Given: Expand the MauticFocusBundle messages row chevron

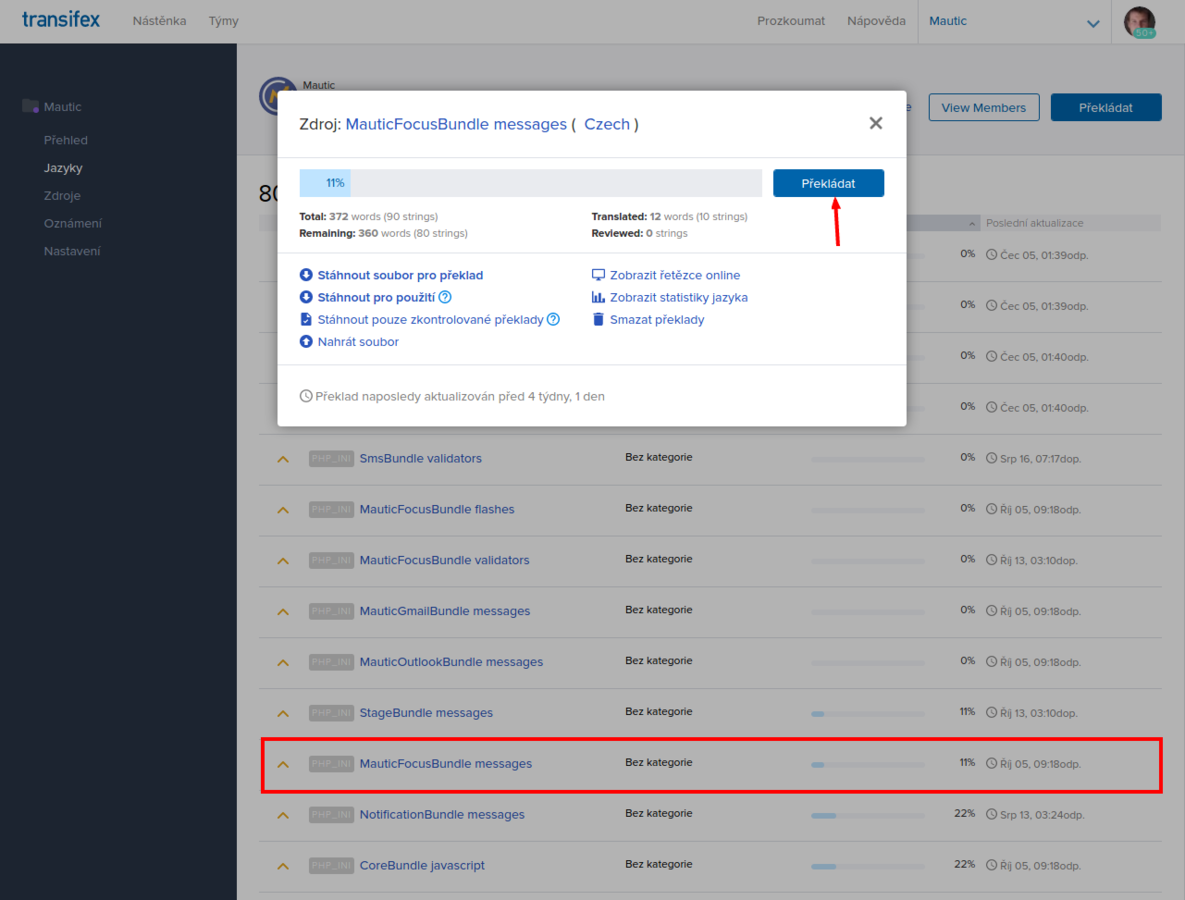Looking at the screenshot, I should (x=283, y=764).
